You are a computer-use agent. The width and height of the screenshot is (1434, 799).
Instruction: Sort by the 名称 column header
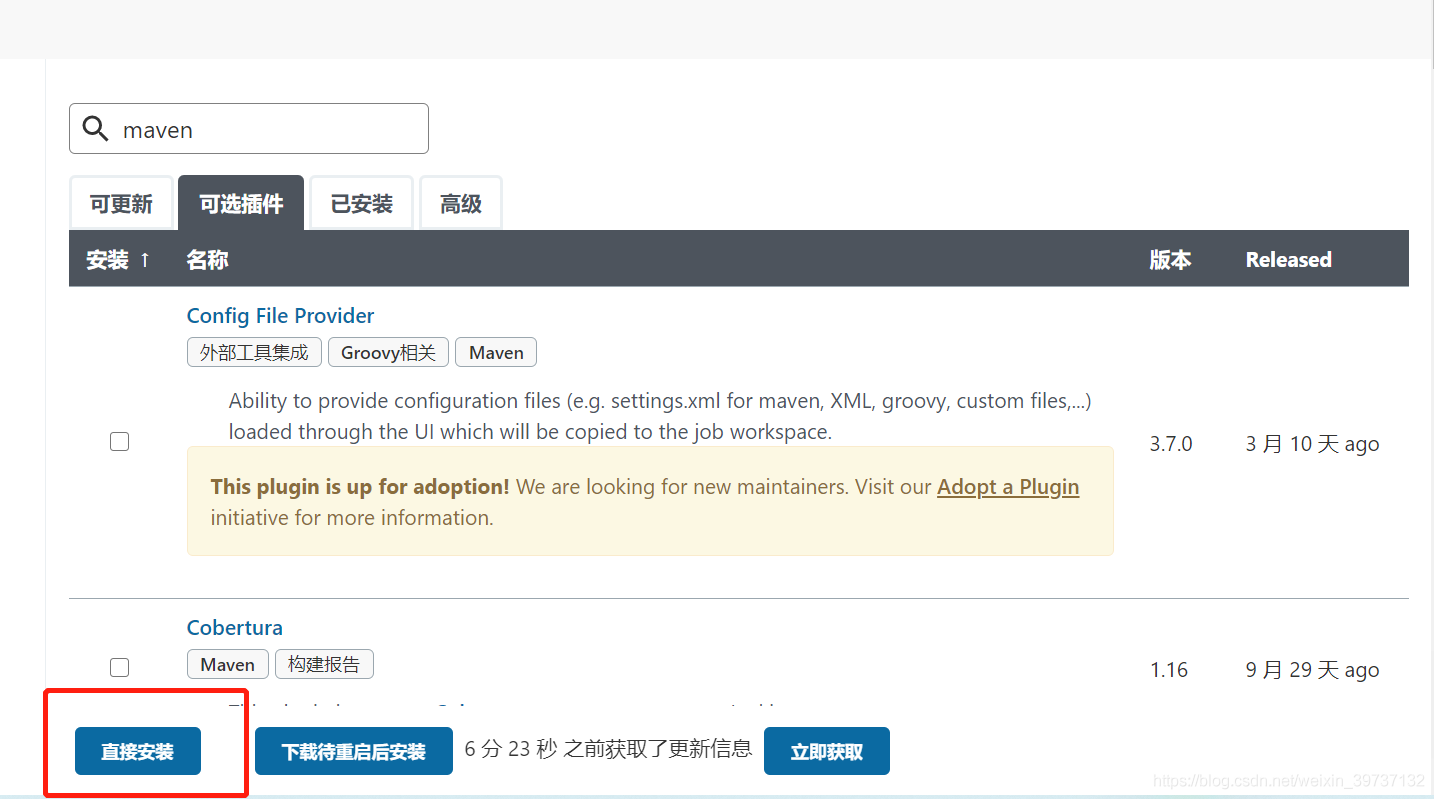(207, 260)
